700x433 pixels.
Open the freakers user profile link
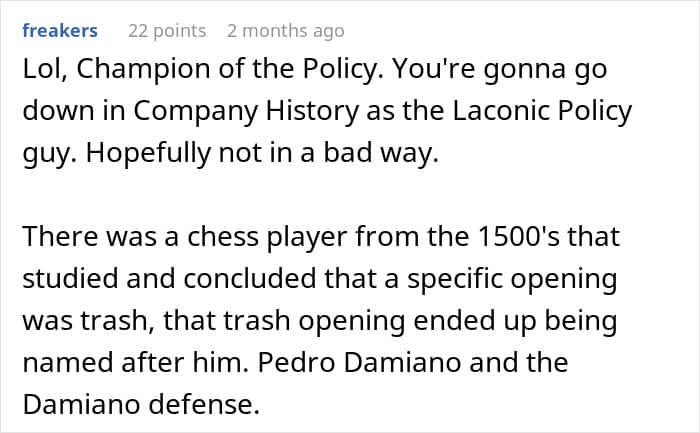(x=60, y=31)
